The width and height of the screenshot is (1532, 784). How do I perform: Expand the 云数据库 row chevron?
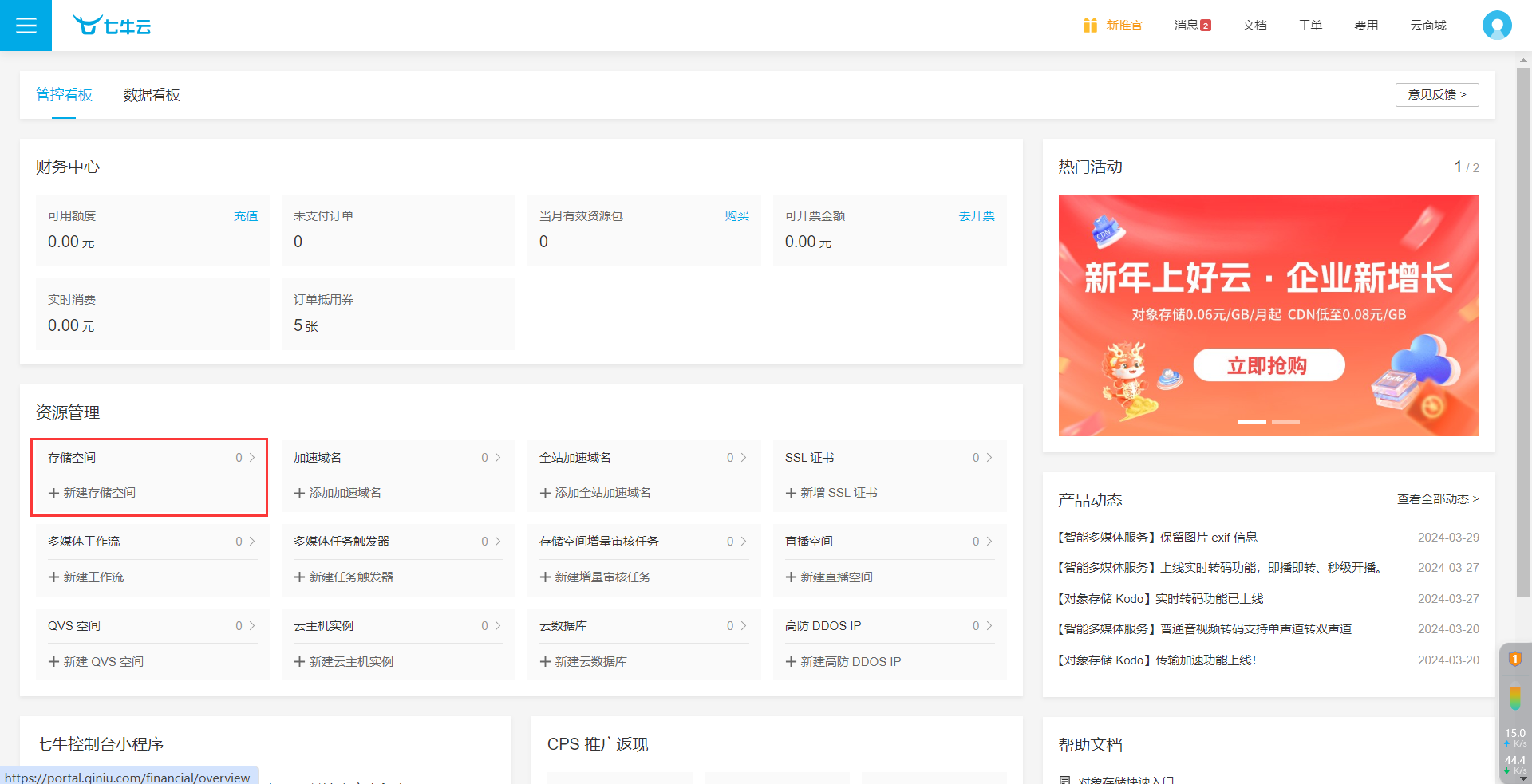744,625
